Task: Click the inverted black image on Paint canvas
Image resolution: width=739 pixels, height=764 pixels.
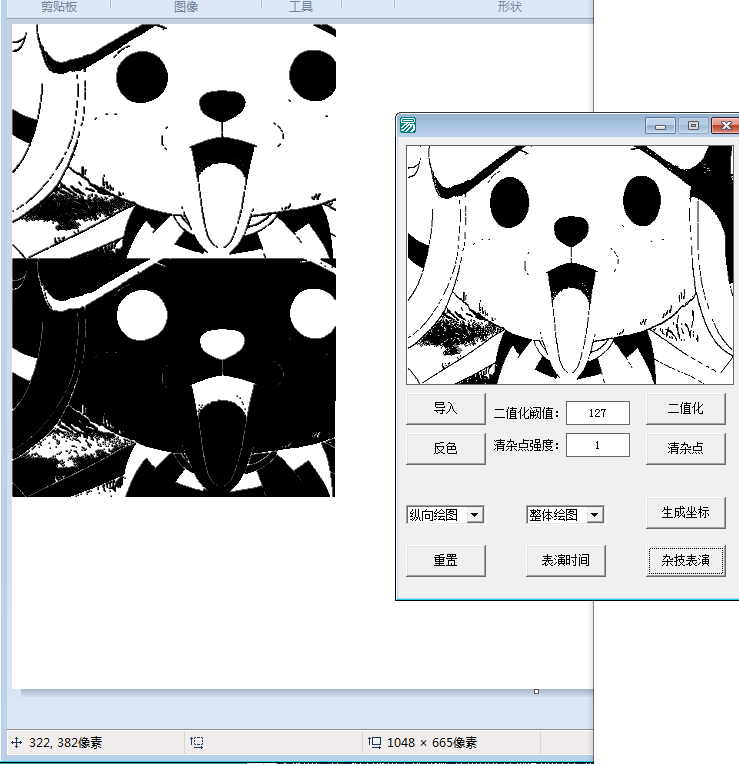Action: (174, 378)
